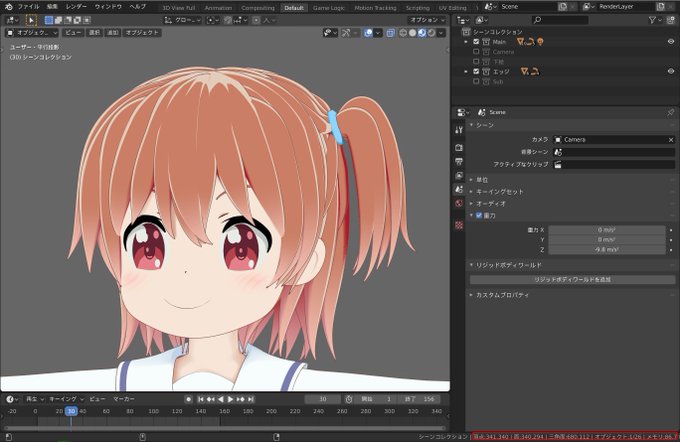Click リジッドボディワールドを追加 button
Image resolution: width=680 pixels, height=442 pixels.
coord(572,280)
